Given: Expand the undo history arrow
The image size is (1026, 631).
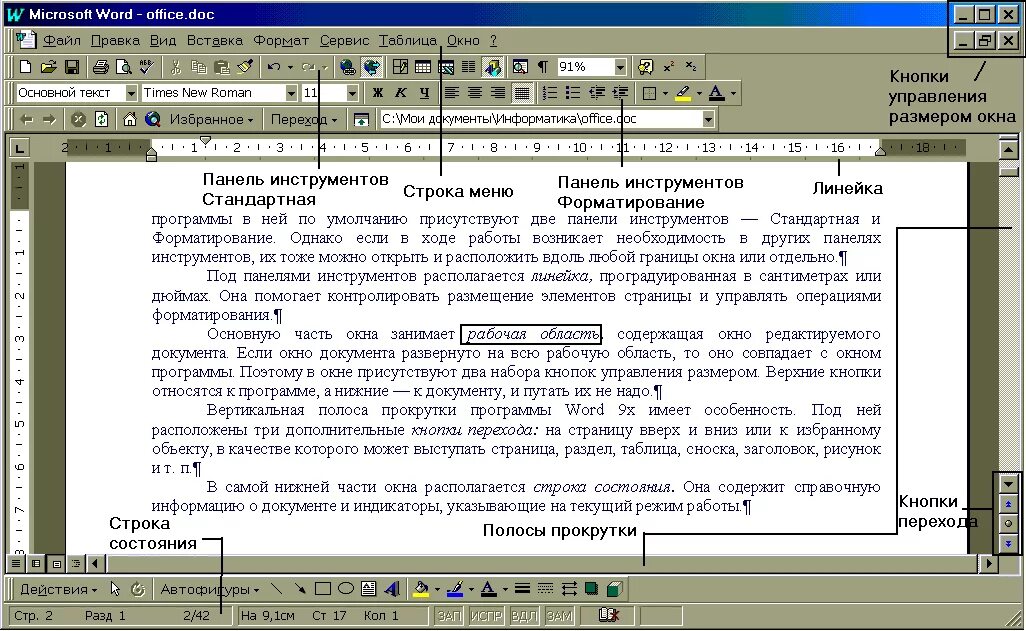Looking at the screenshot, I should pyautogui.click(x=290, y=67).
